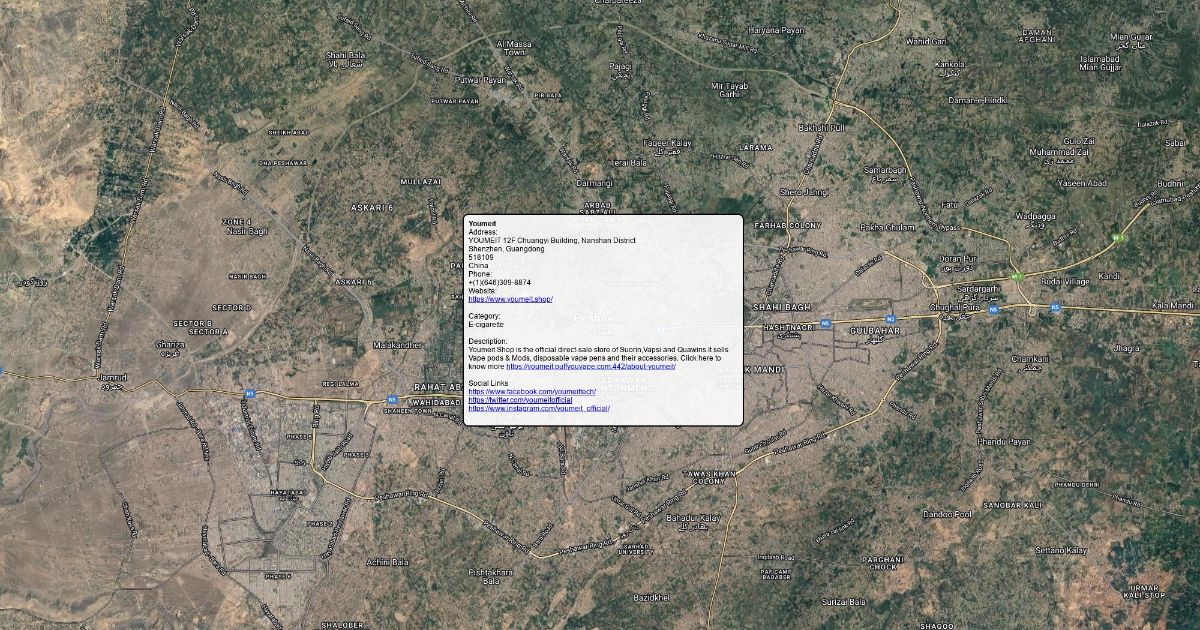Viewport: 1200px width, 630px height.
Task: Click the Achini Bala place label
Action: tap(387, 562)
